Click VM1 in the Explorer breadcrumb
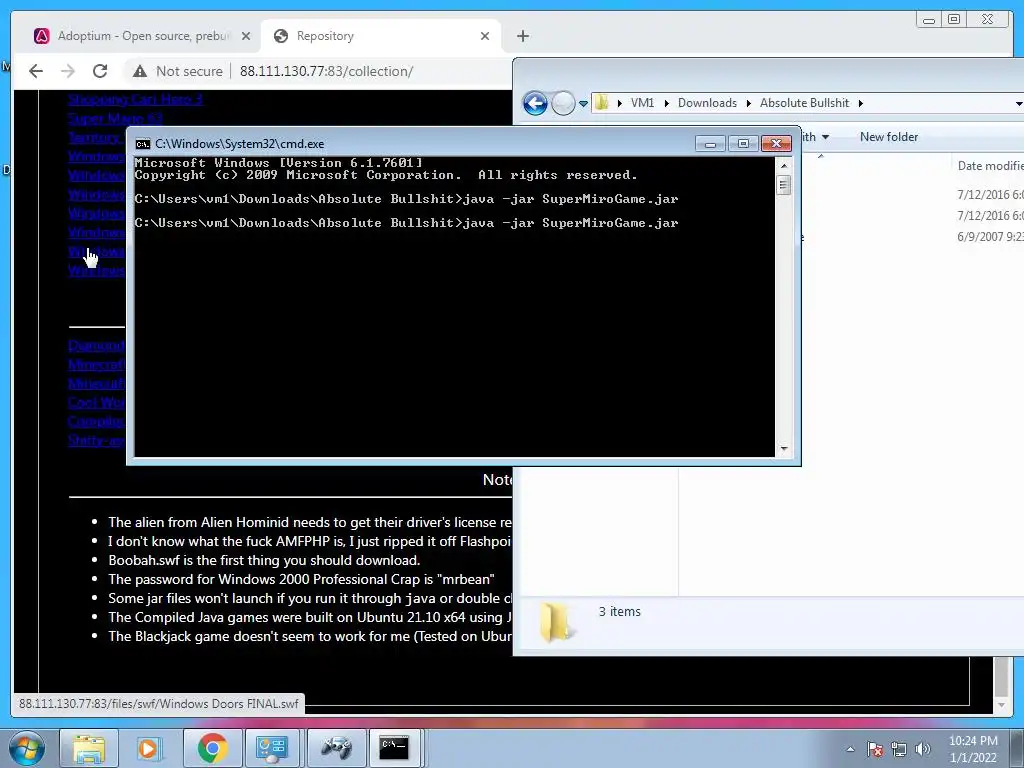Viewport: 1024px width, 768px height. point(642,103)
